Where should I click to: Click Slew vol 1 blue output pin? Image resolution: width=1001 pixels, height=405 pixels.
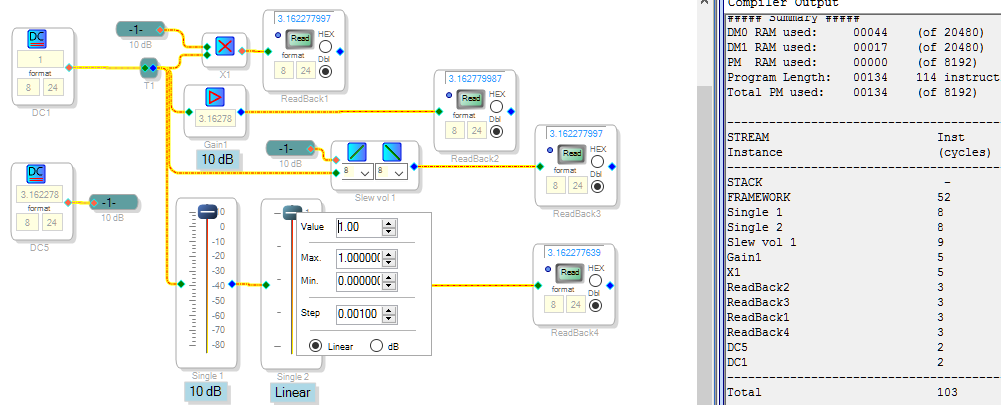click(414, 167)
